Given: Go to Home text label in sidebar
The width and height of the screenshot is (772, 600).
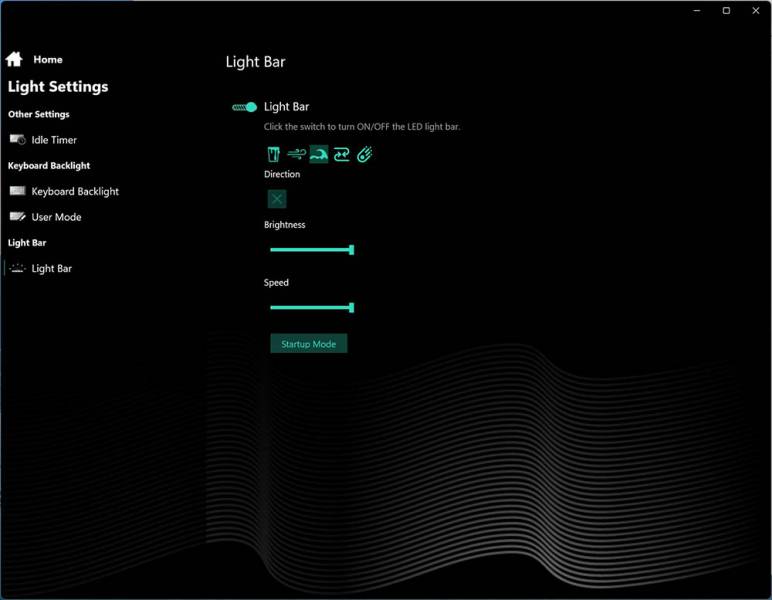Looking at the screenshot, I should (x=48, y=60).
